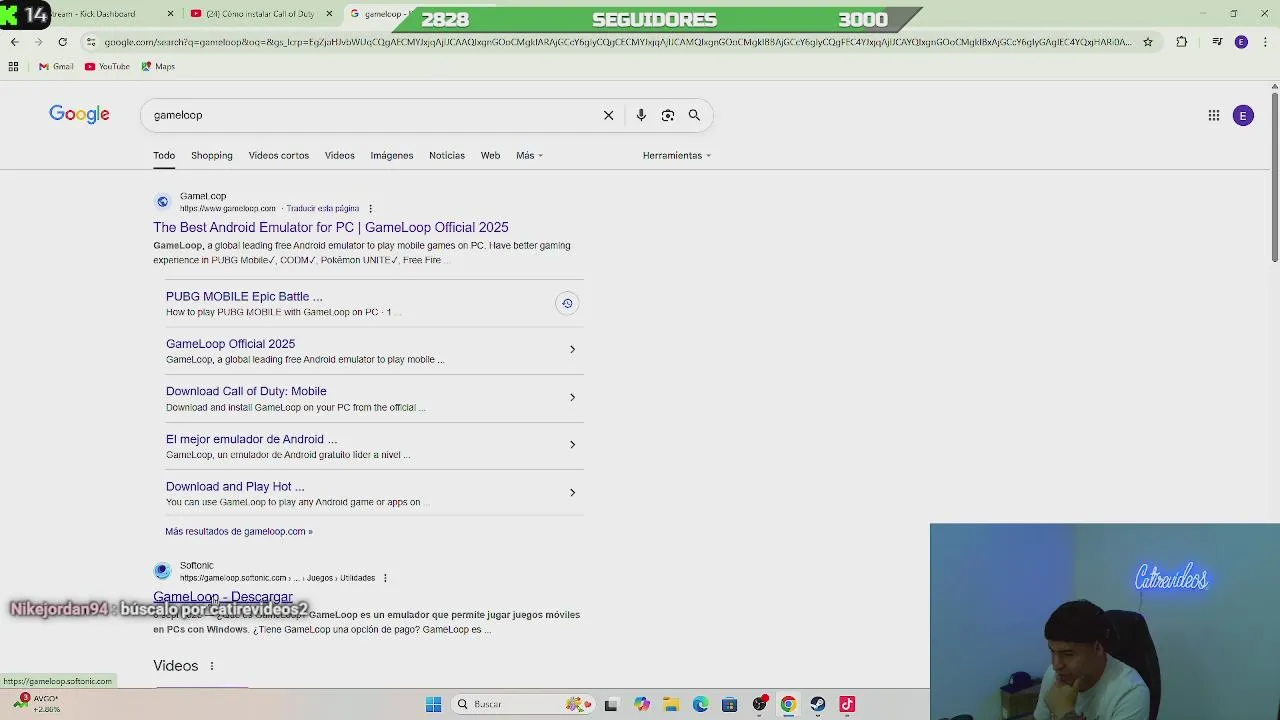Open Search by image (Lens) icon
The height and width of the screenshot is (720, 1280).
click(x=668, y=115)
